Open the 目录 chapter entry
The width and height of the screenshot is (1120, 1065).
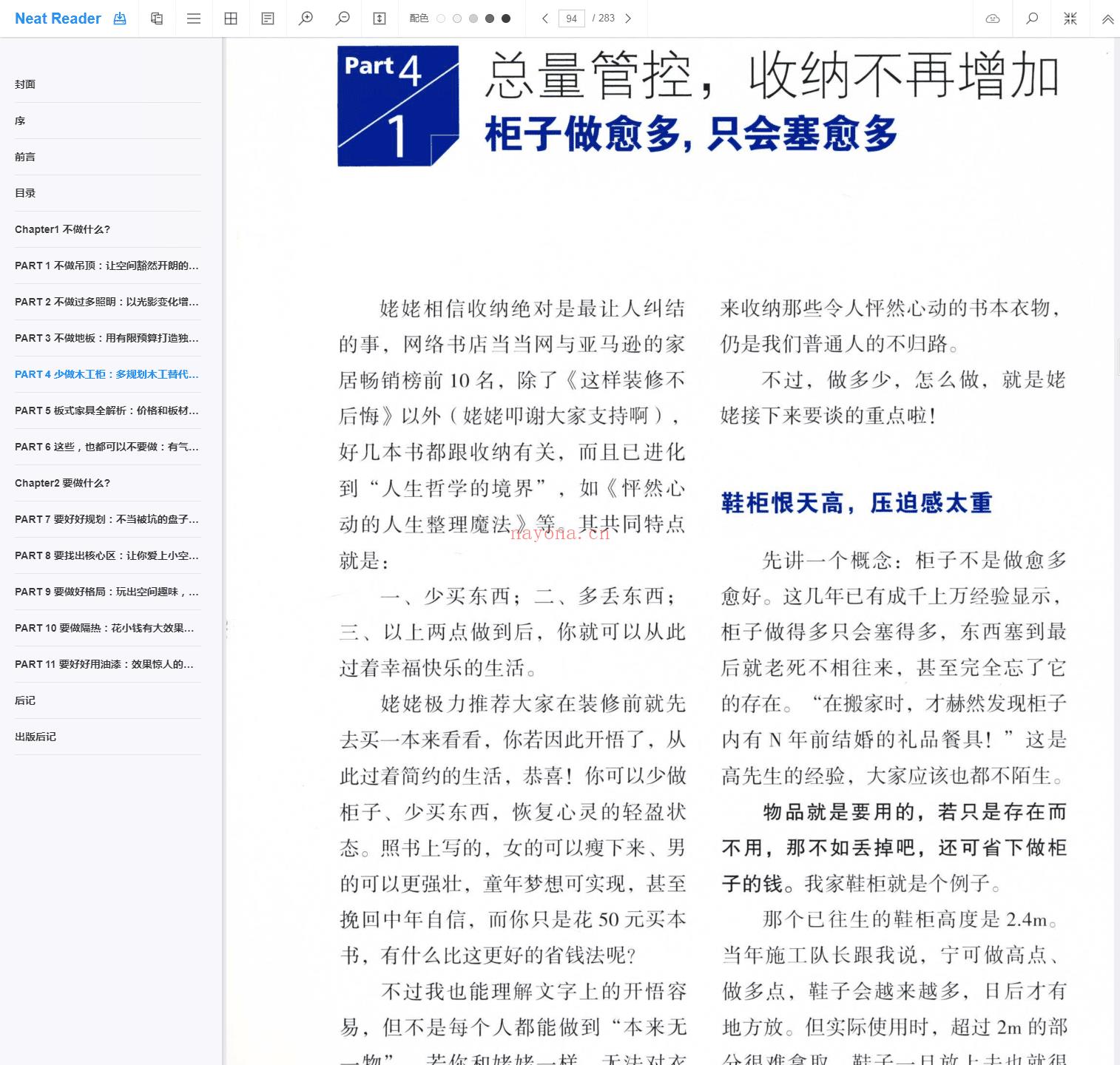[108, 193]
